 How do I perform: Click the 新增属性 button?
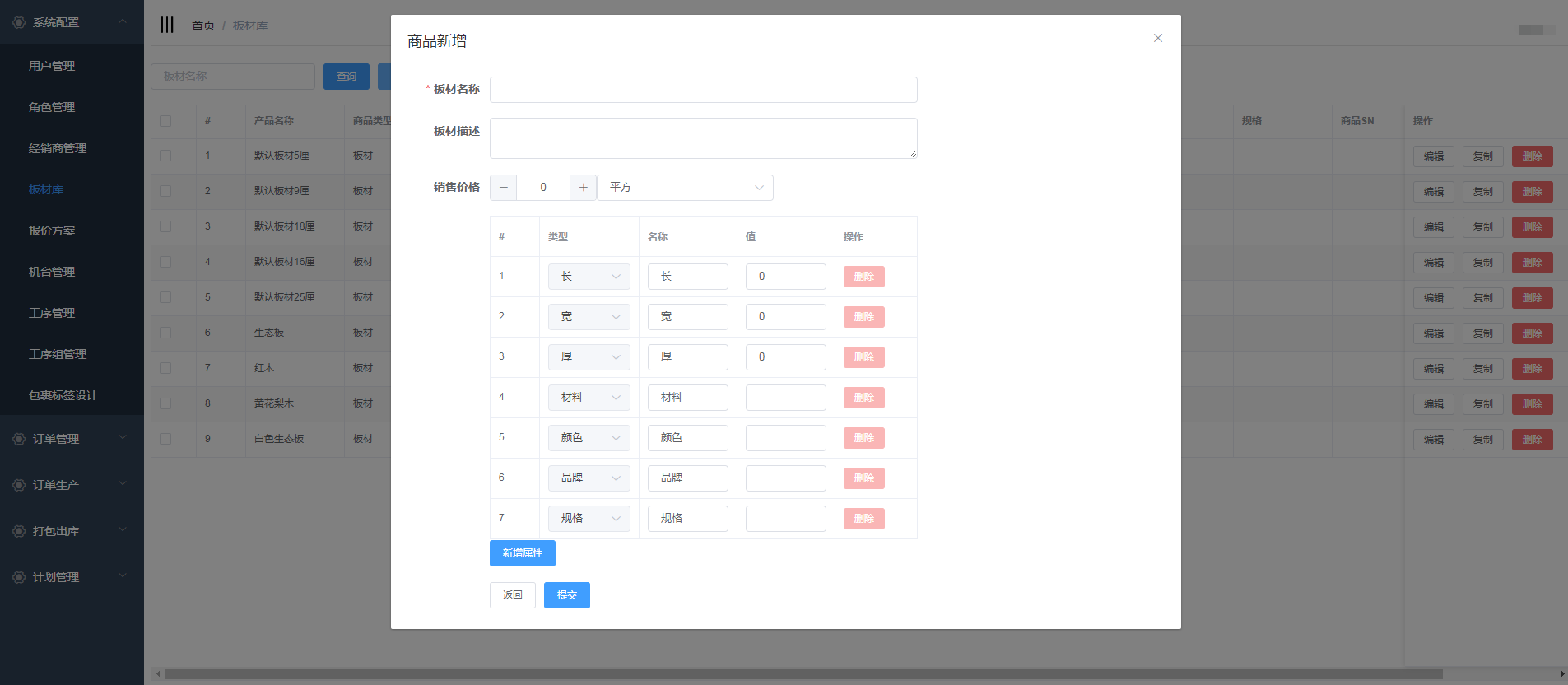522,553
